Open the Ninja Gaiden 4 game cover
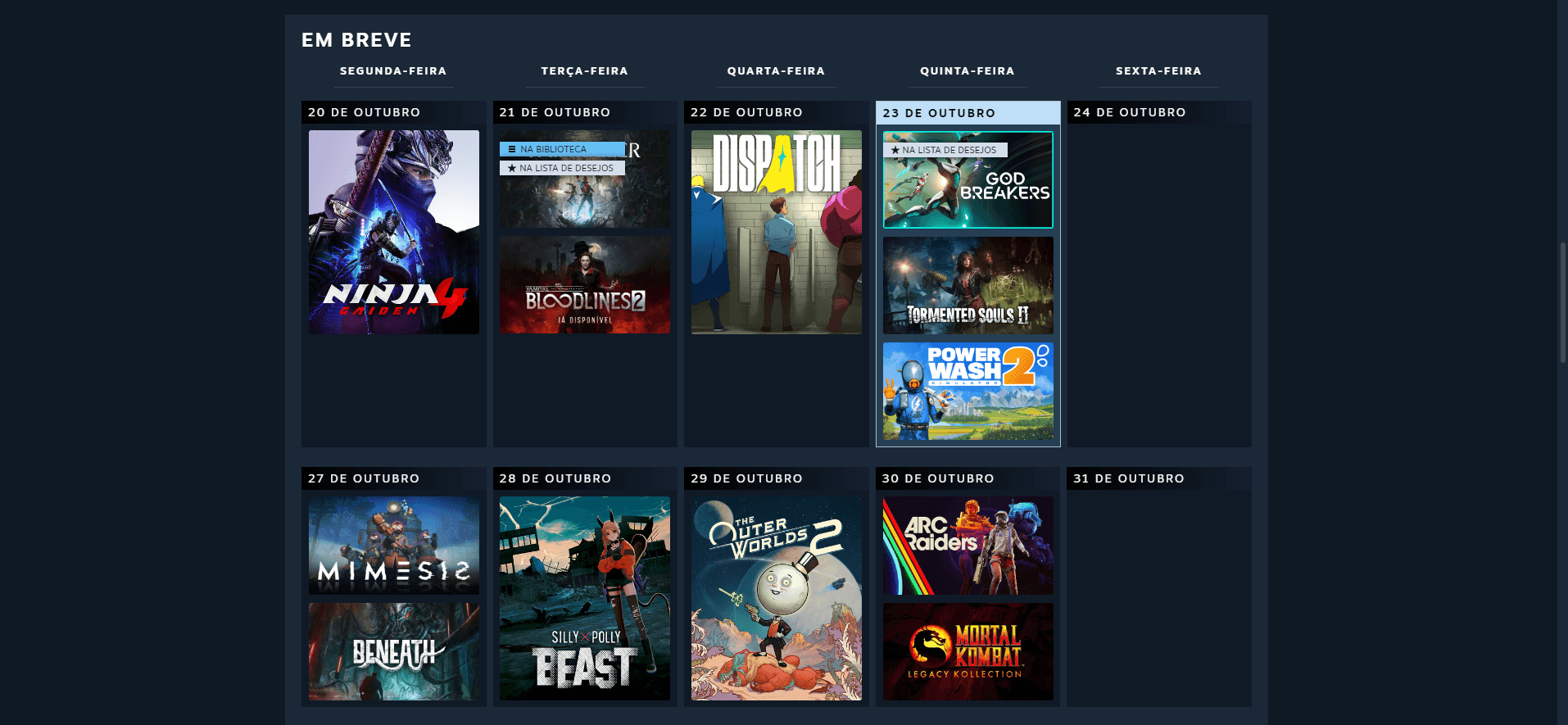 click(x=393, y=232)
